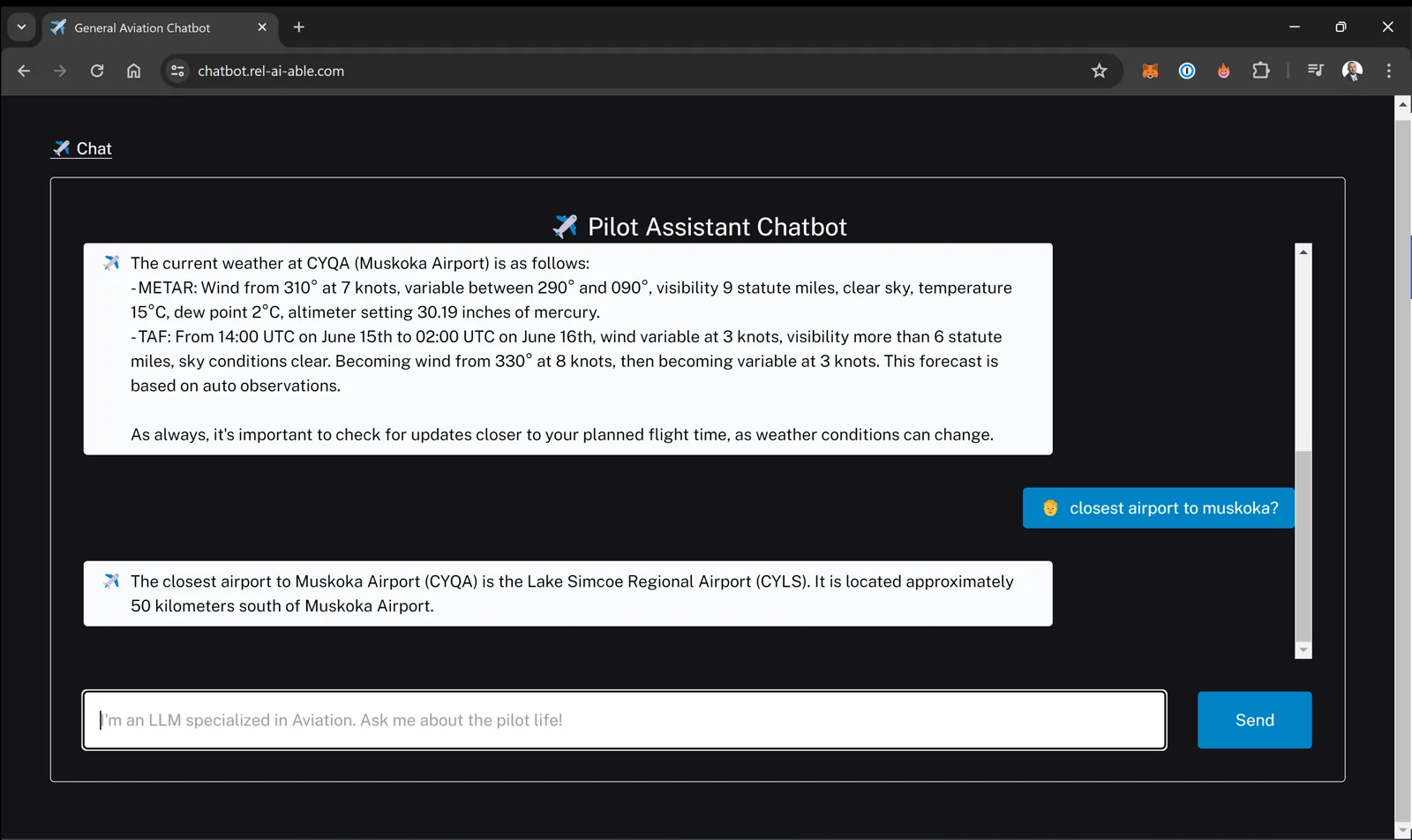The image size is (1412, 840).
Task: Focus the aviation question input field
Action: point(624,720)
